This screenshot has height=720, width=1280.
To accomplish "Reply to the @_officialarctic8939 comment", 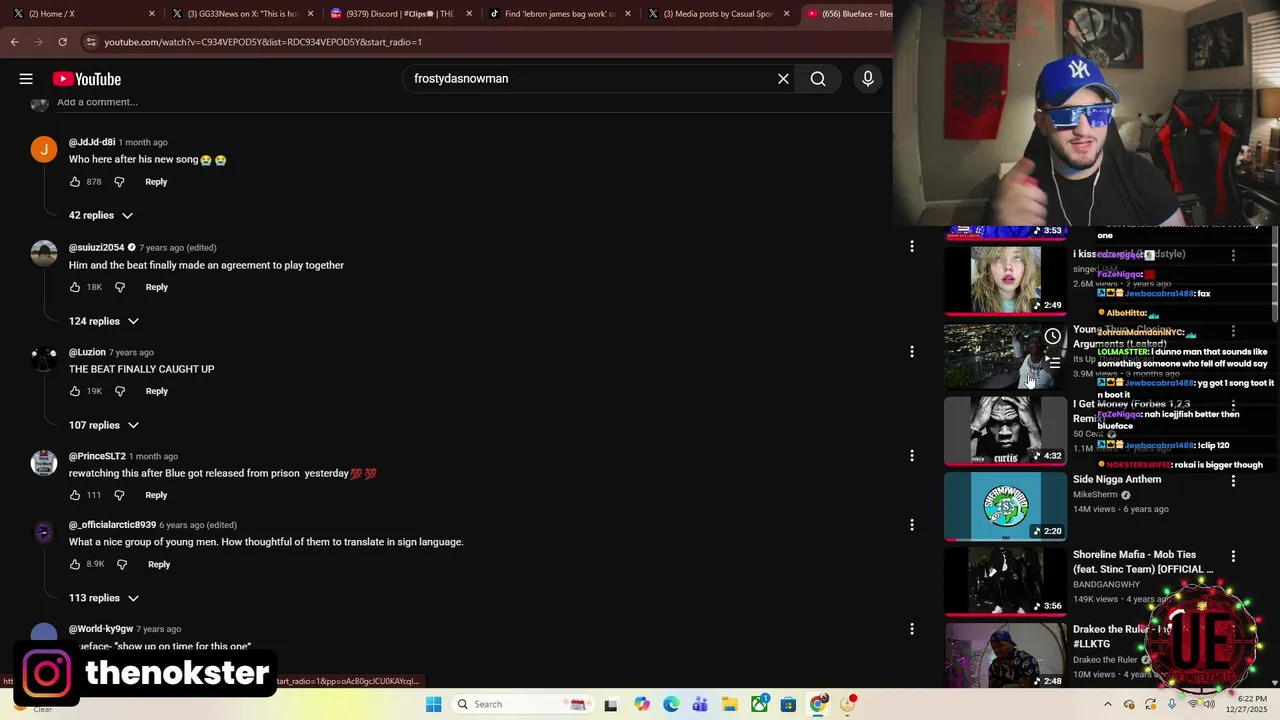I will click(x=159, y=564).
